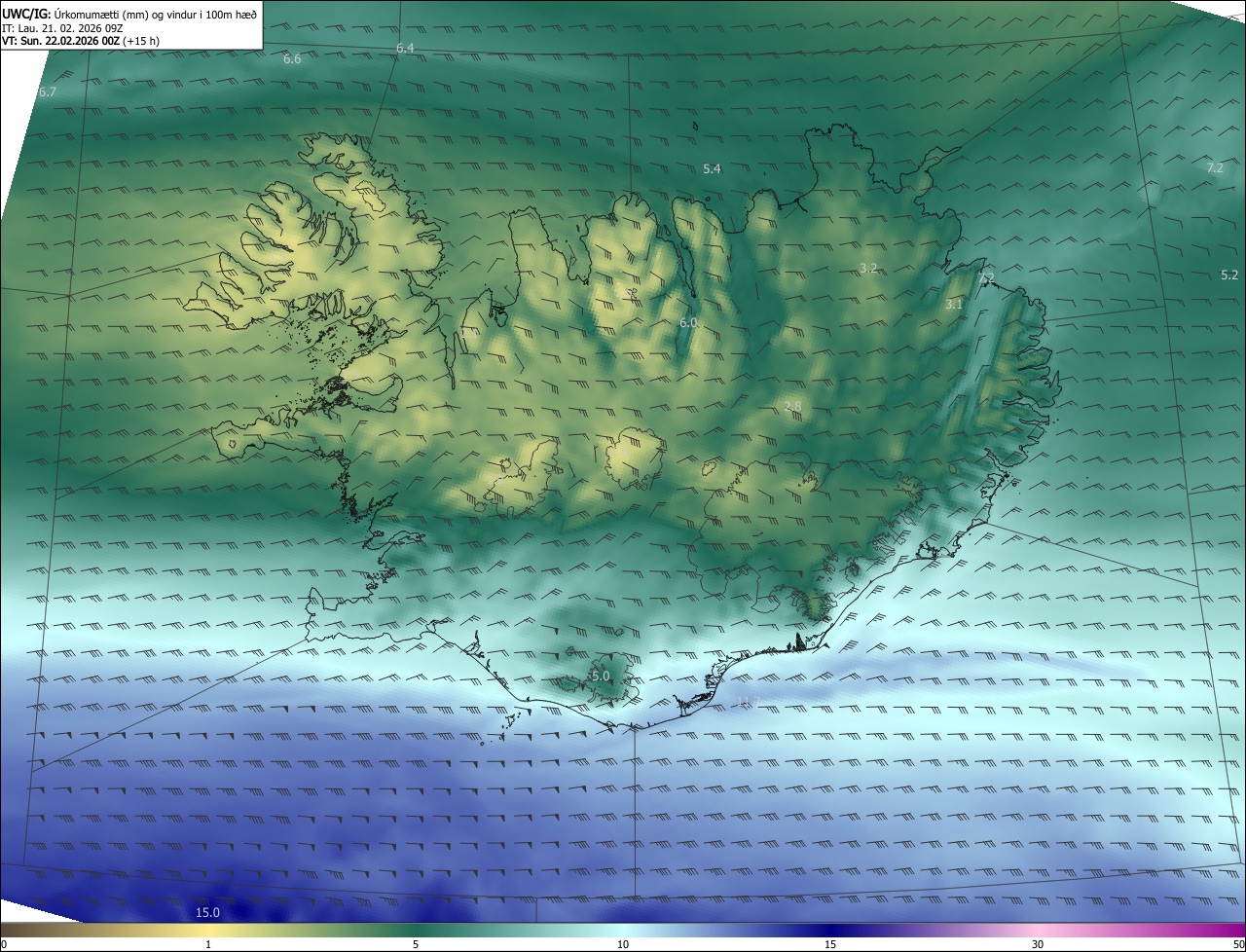
Task: Click the map value label '3.2'
Action: tap(868, 268)
